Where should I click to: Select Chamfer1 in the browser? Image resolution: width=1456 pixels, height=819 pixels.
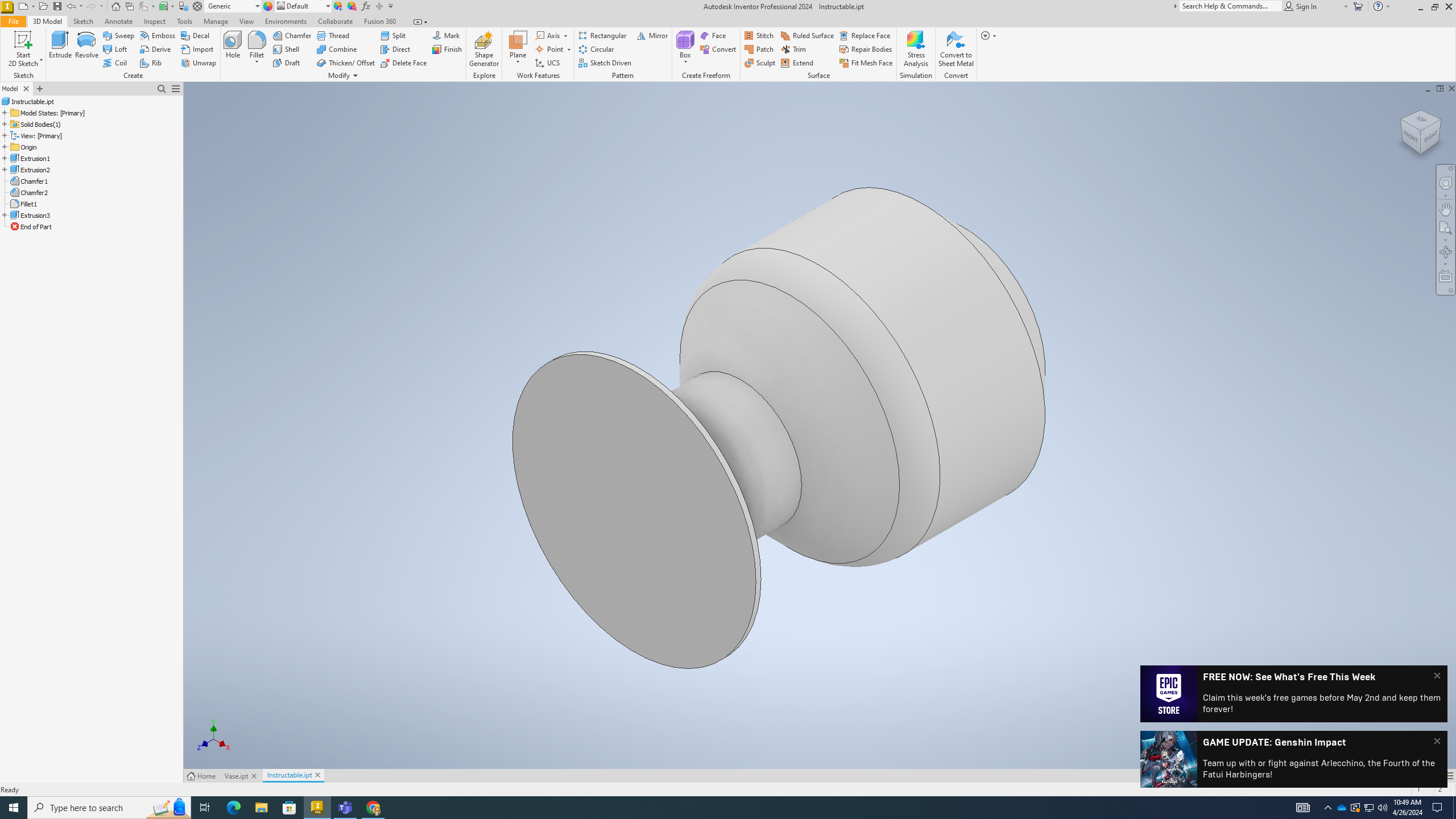(x=34, y=181)
